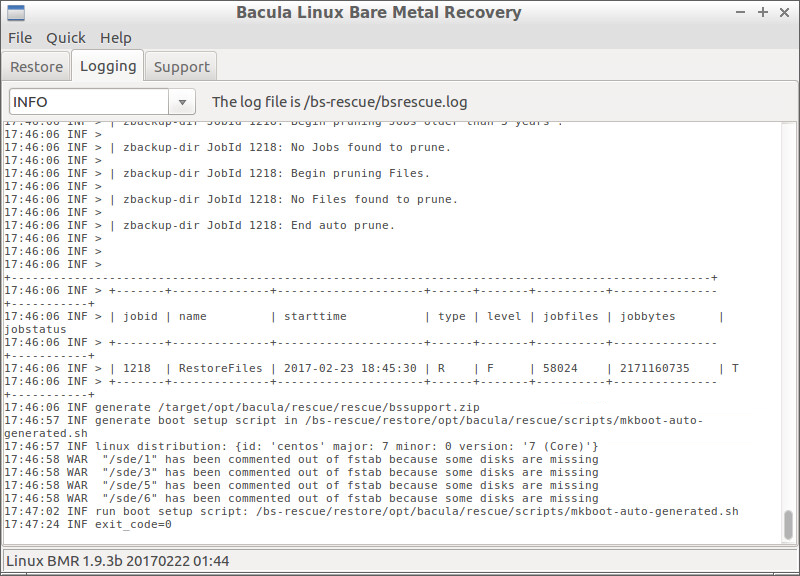Viewport: 800px width, 576px height.
Task: Click the '58024' jobfiles value
Action: 560,368
